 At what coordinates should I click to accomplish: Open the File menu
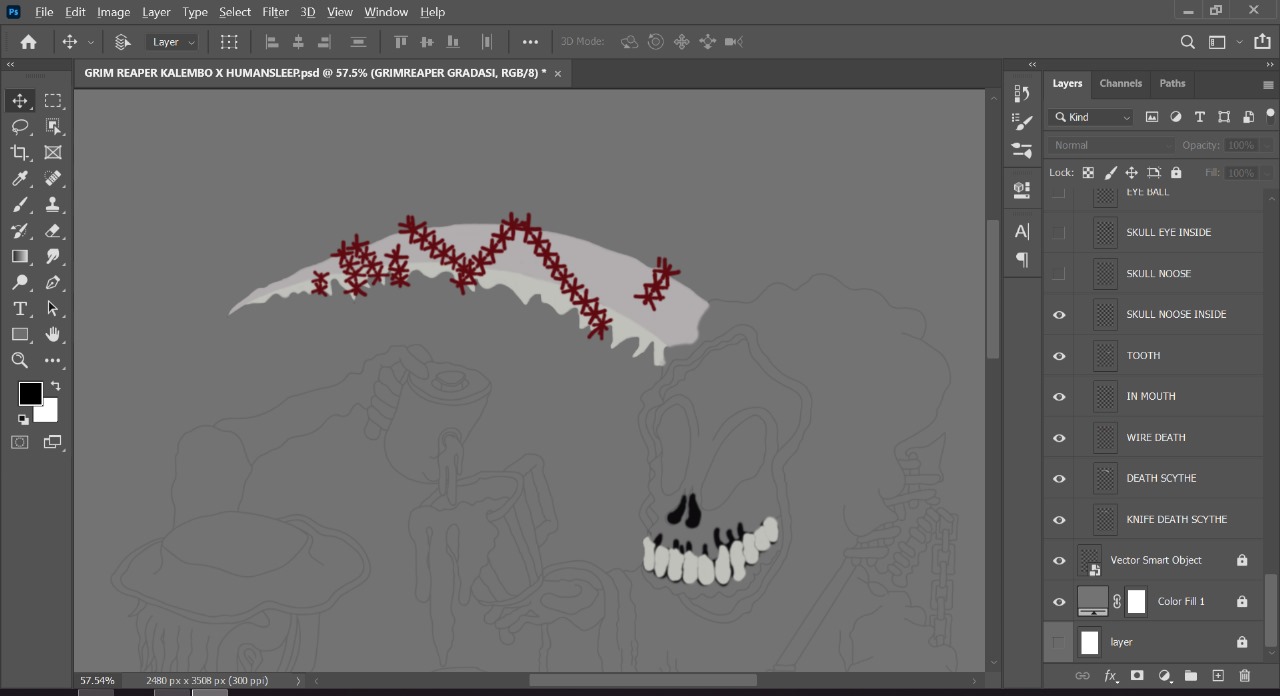pyautogui.click(x=44, y=12)
